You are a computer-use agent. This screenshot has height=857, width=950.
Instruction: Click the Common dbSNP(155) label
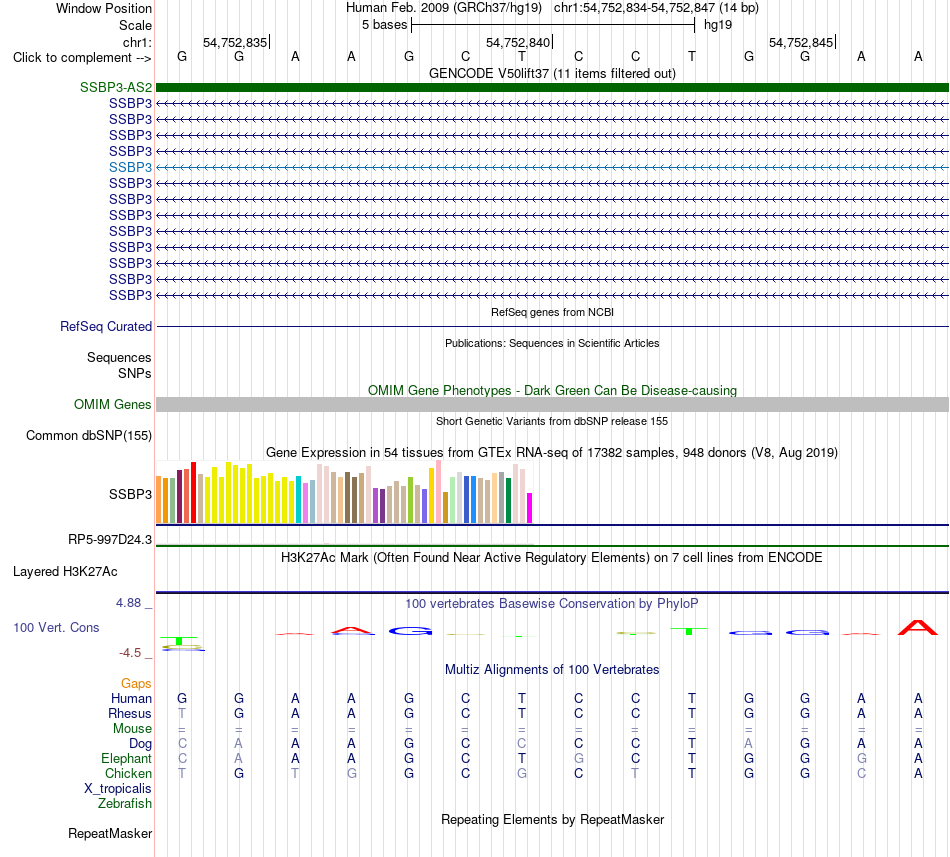(88, 435)
